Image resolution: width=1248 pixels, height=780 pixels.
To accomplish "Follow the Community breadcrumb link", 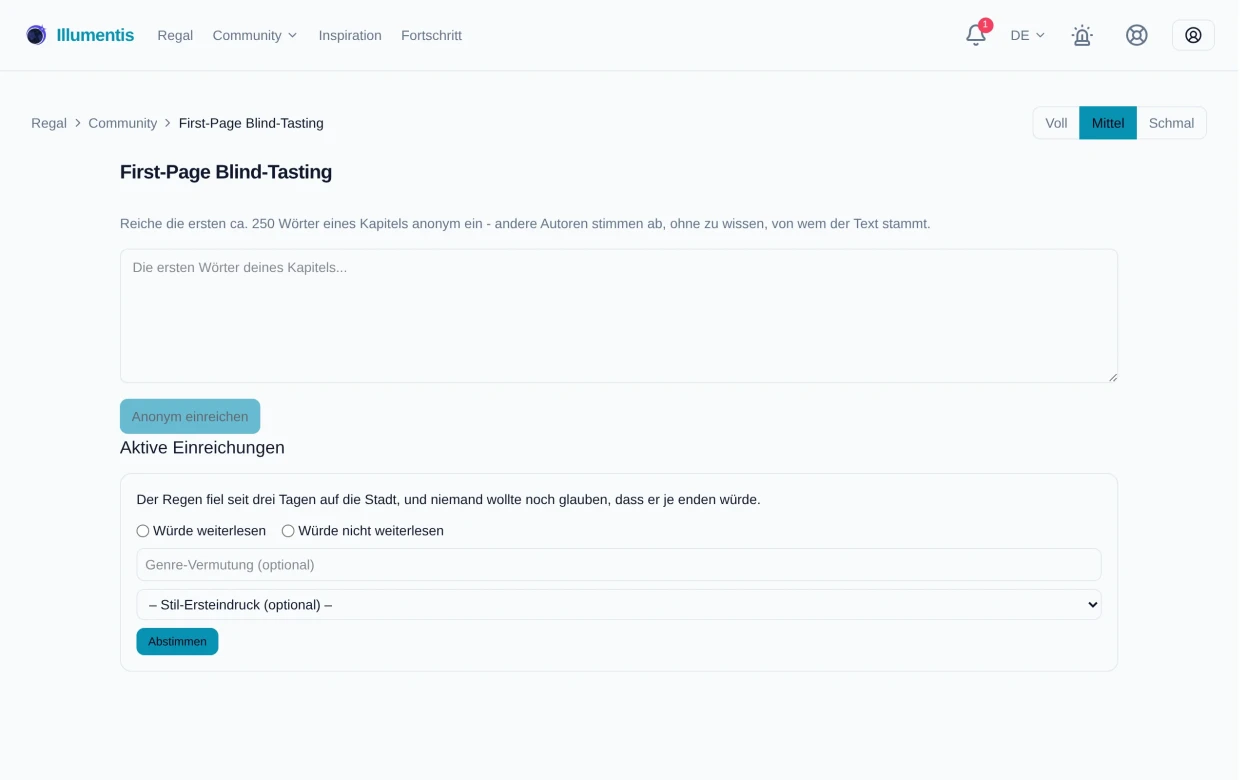I will coord(123,123).
